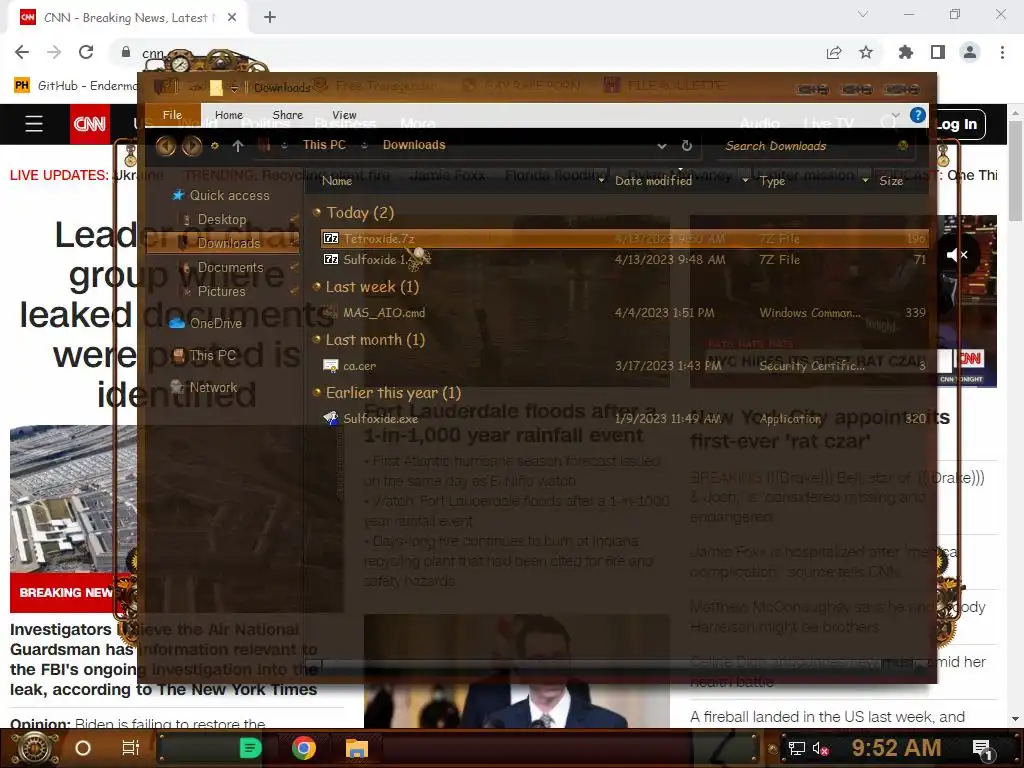
Task: Click the search magnifier in Search Downloads box
Action: click(x=903, y=146)
